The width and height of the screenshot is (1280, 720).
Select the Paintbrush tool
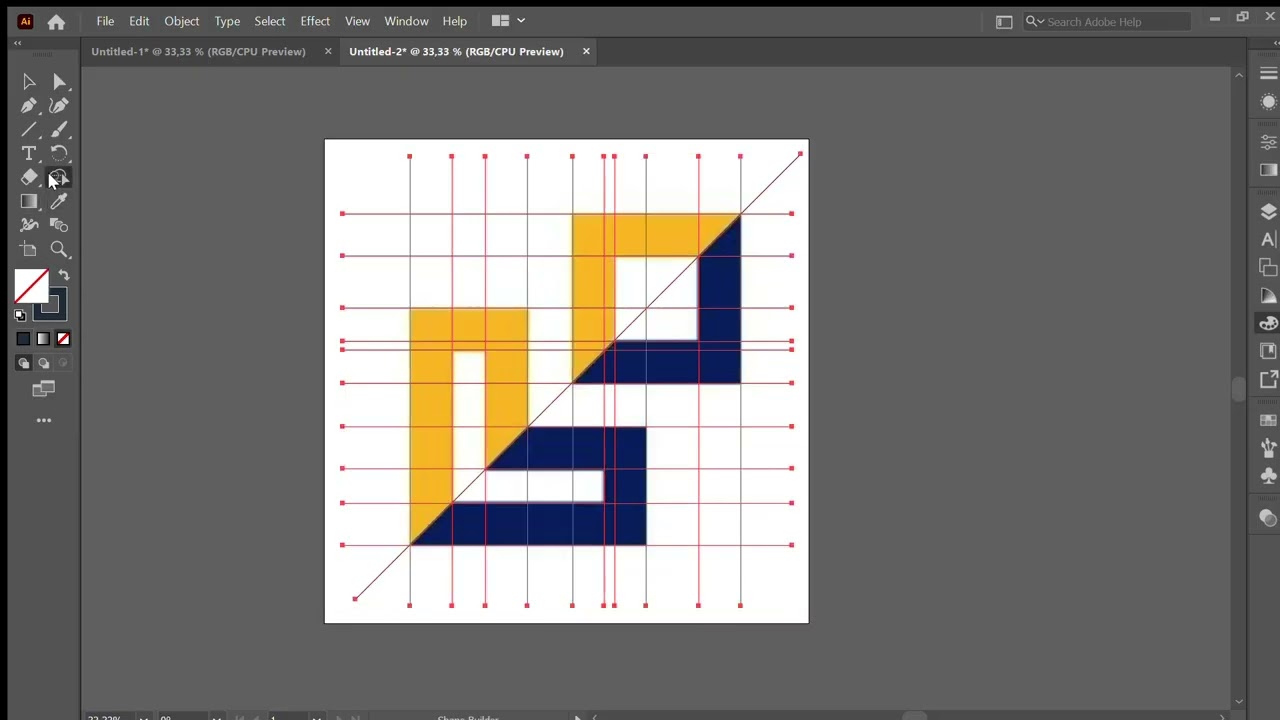pyautogui.click(x=59, y=130)
